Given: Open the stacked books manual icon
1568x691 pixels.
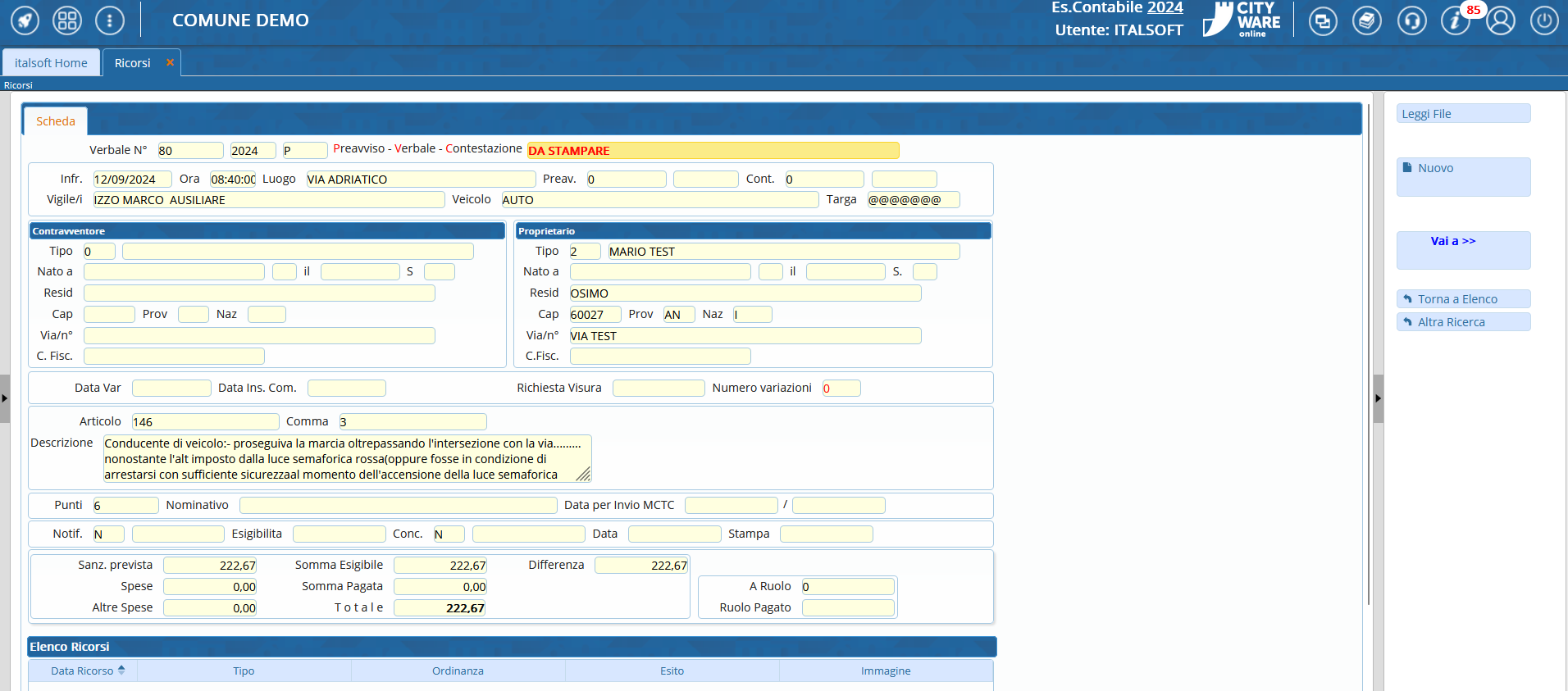Looking at the screenshot, I should pos(1367,20).
